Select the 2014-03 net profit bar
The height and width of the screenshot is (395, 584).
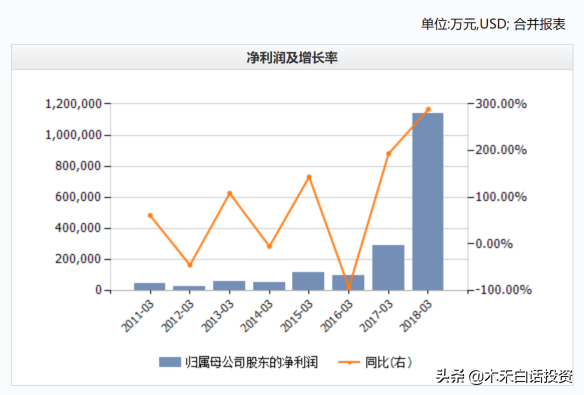pyautogui.click(x=269, y=286)
